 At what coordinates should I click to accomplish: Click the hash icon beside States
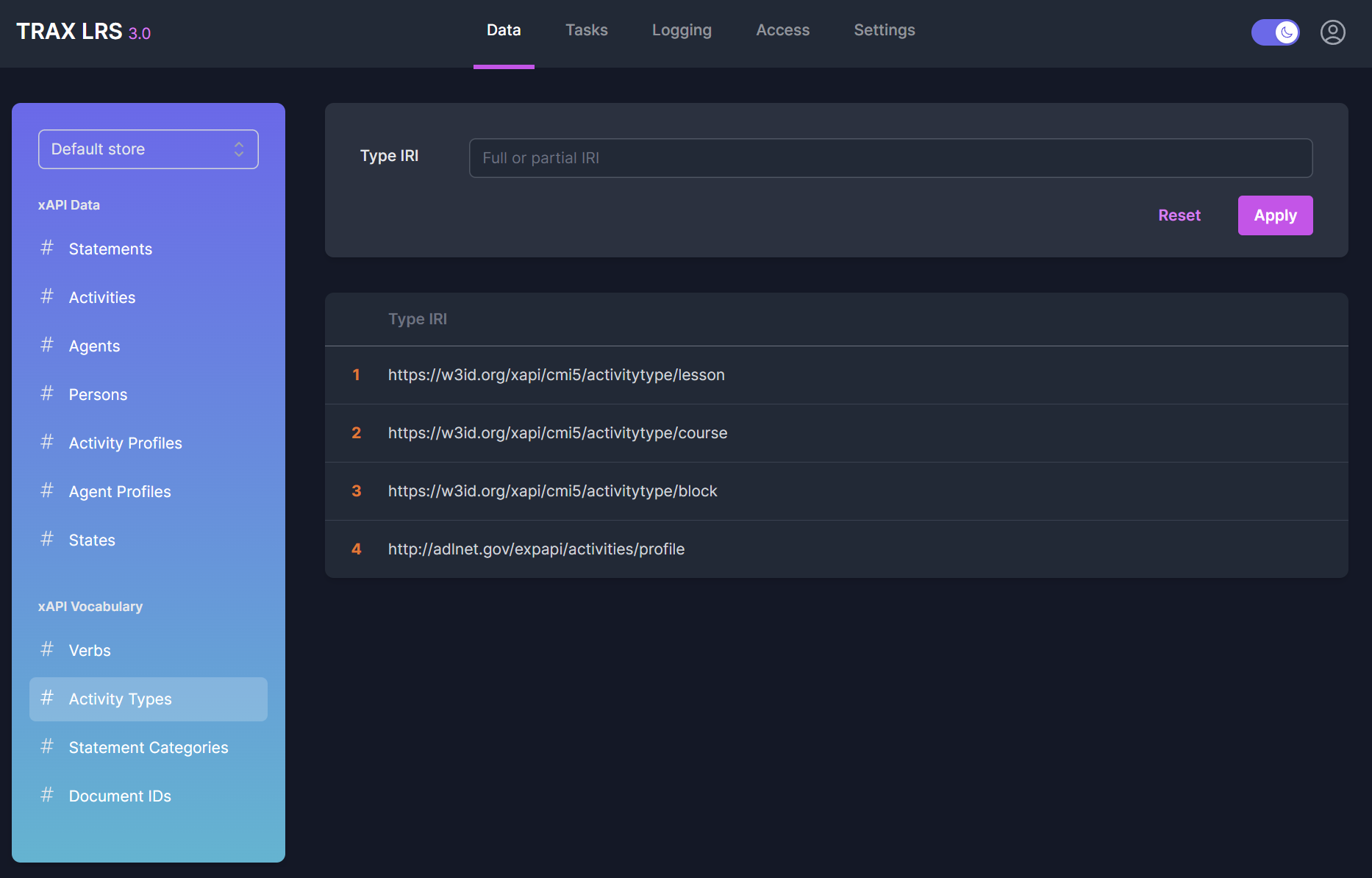47,540
